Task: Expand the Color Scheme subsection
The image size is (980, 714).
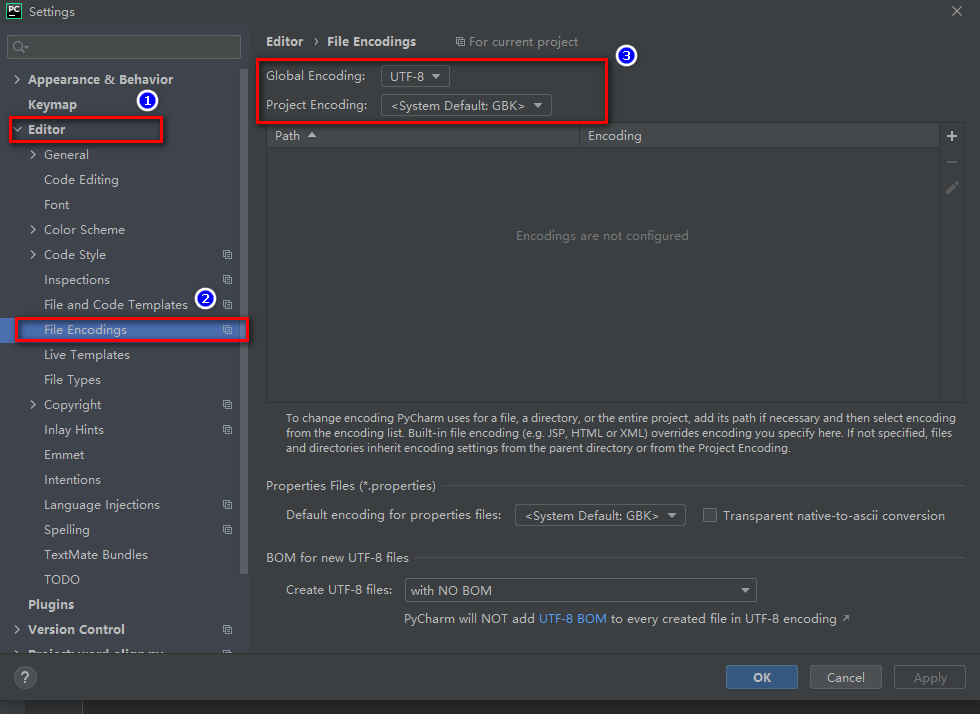Action: (33, 229)
